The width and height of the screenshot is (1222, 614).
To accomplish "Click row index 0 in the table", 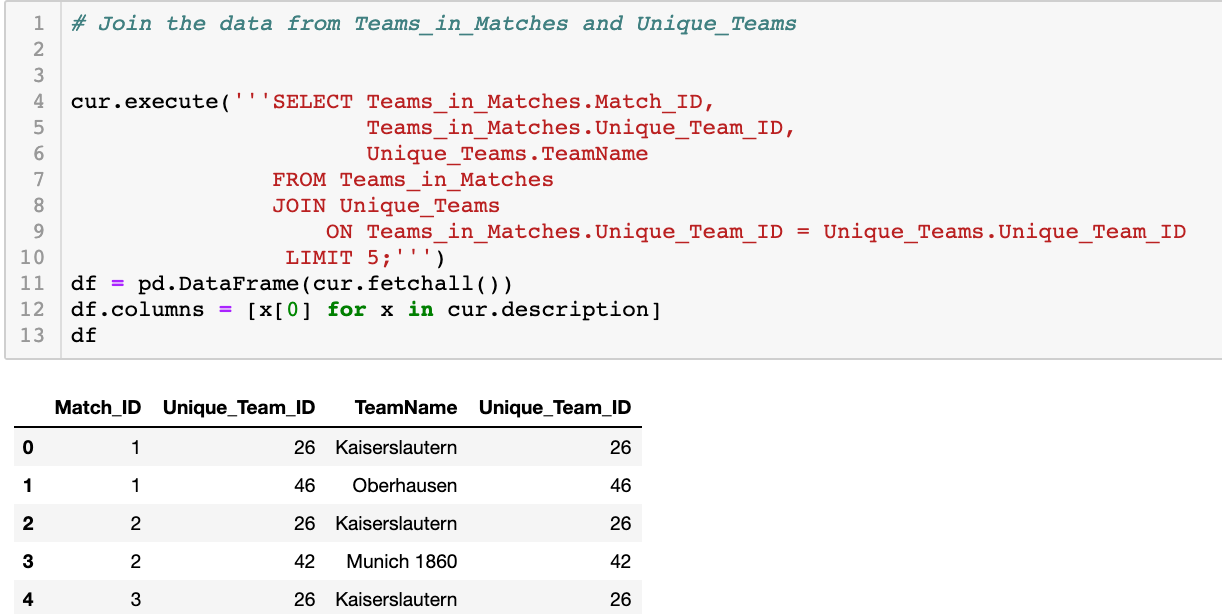I will tap(27, 447).
